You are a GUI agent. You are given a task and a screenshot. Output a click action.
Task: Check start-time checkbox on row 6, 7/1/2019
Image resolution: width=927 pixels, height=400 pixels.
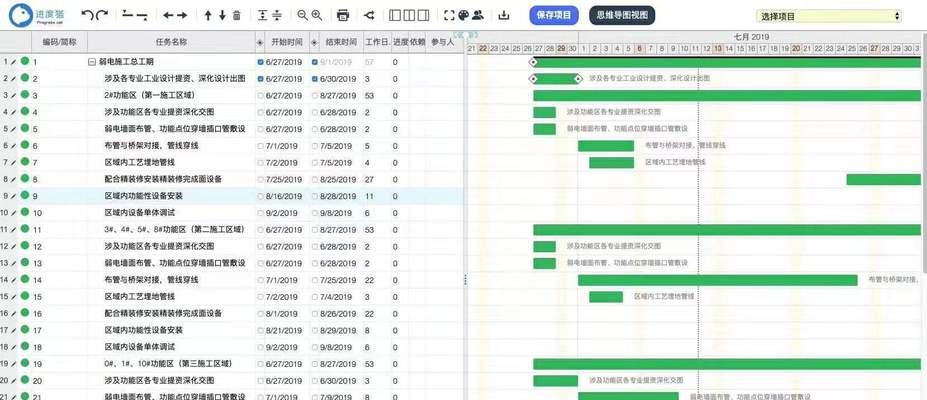click(261, 145)
